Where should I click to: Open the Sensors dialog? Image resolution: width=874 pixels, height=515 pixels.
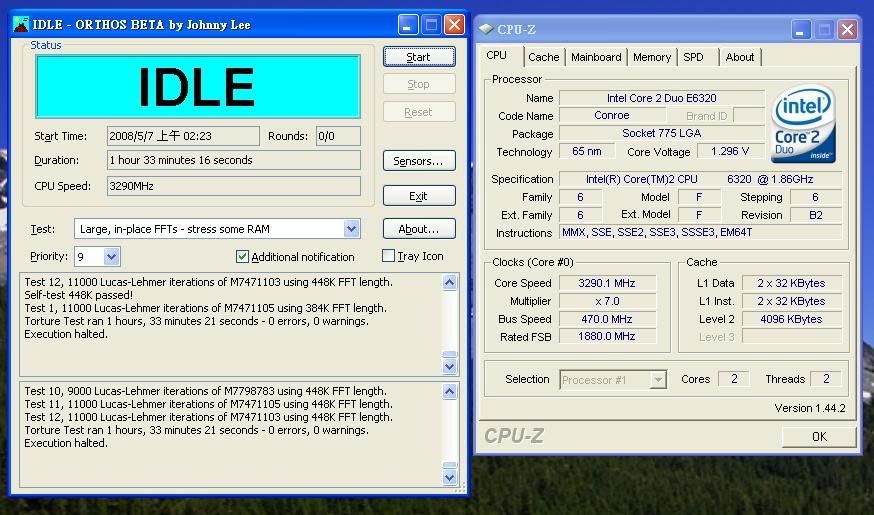419,161
